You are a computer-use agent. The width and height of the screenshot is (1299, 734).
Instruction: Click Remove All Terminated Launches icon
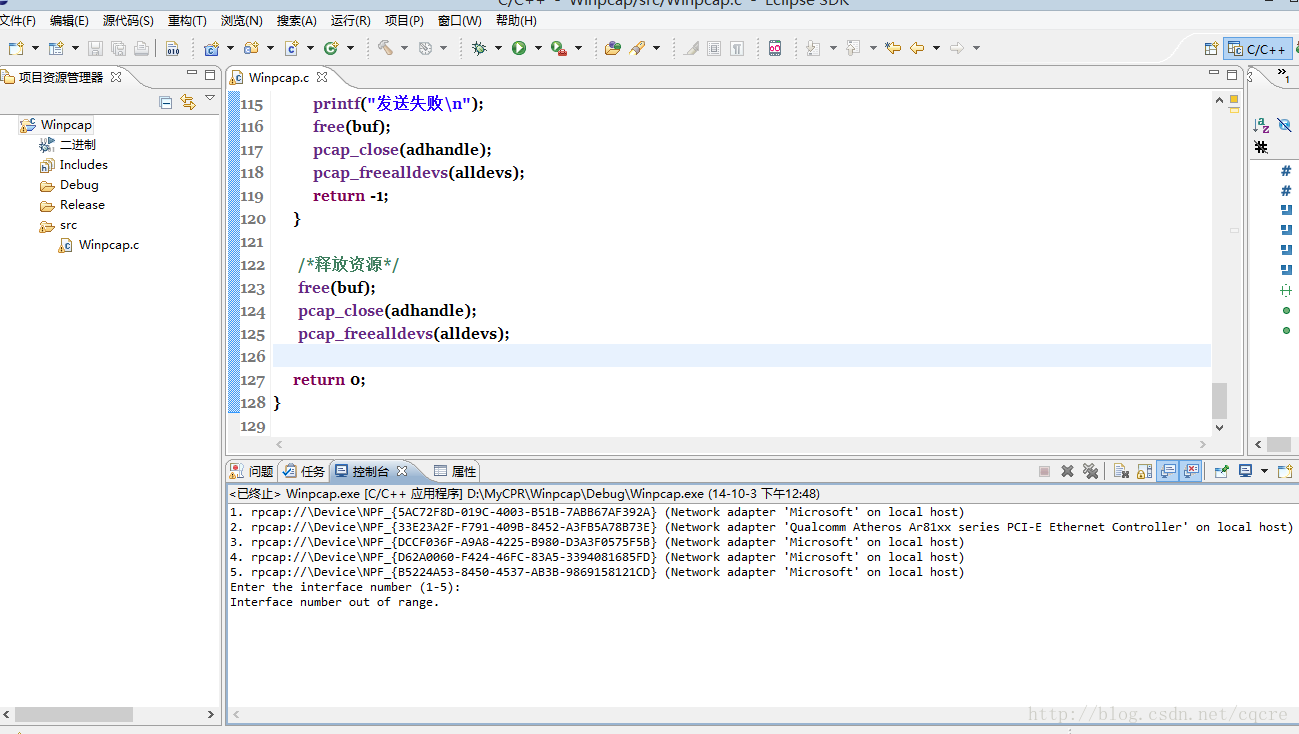[1090, 471]
